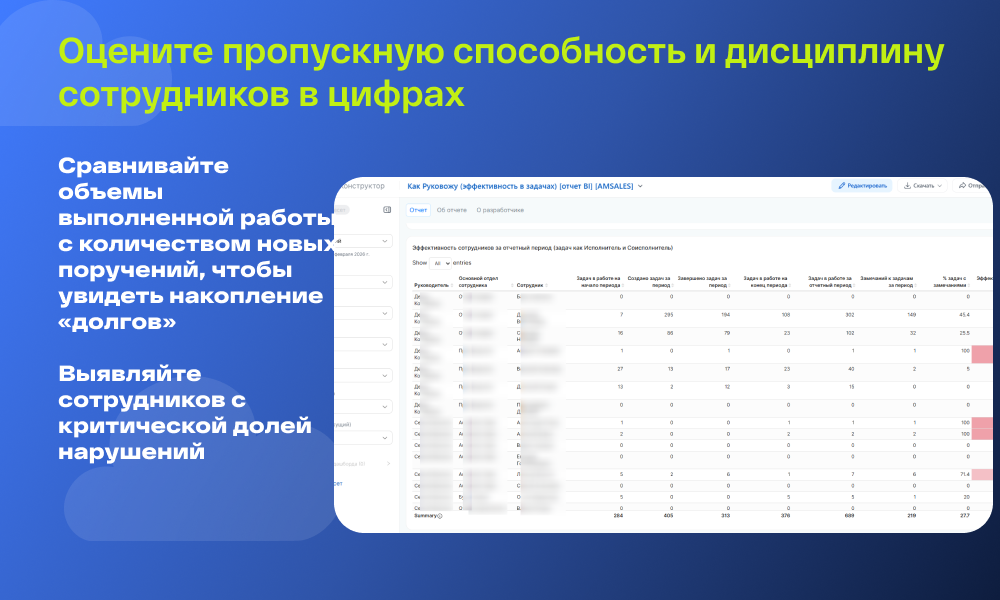Select the cell with value 295

pyautogui.click(x=668, y=314)
